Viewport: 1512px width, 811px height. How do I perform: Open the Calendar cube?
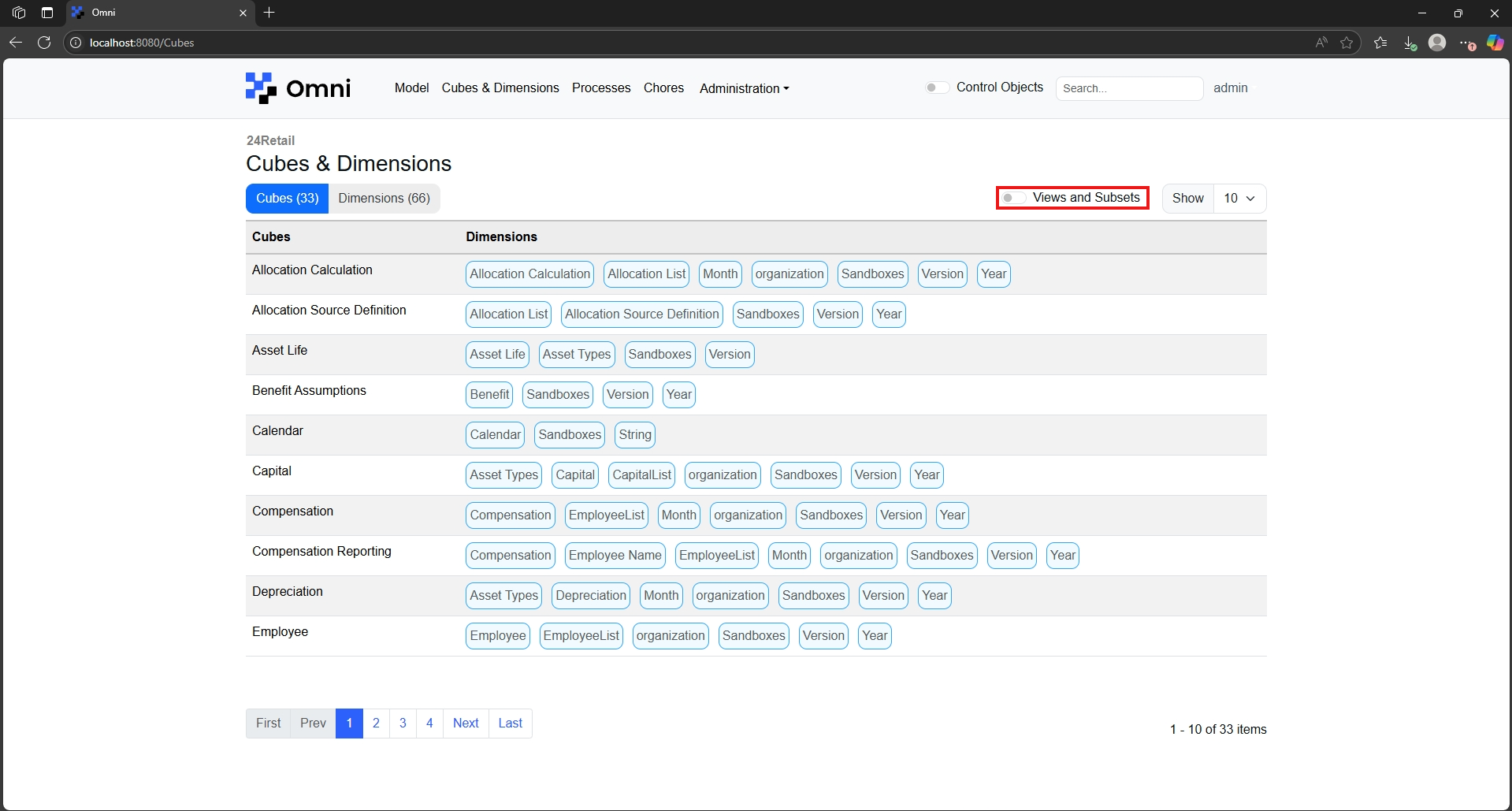click(277, 430)
